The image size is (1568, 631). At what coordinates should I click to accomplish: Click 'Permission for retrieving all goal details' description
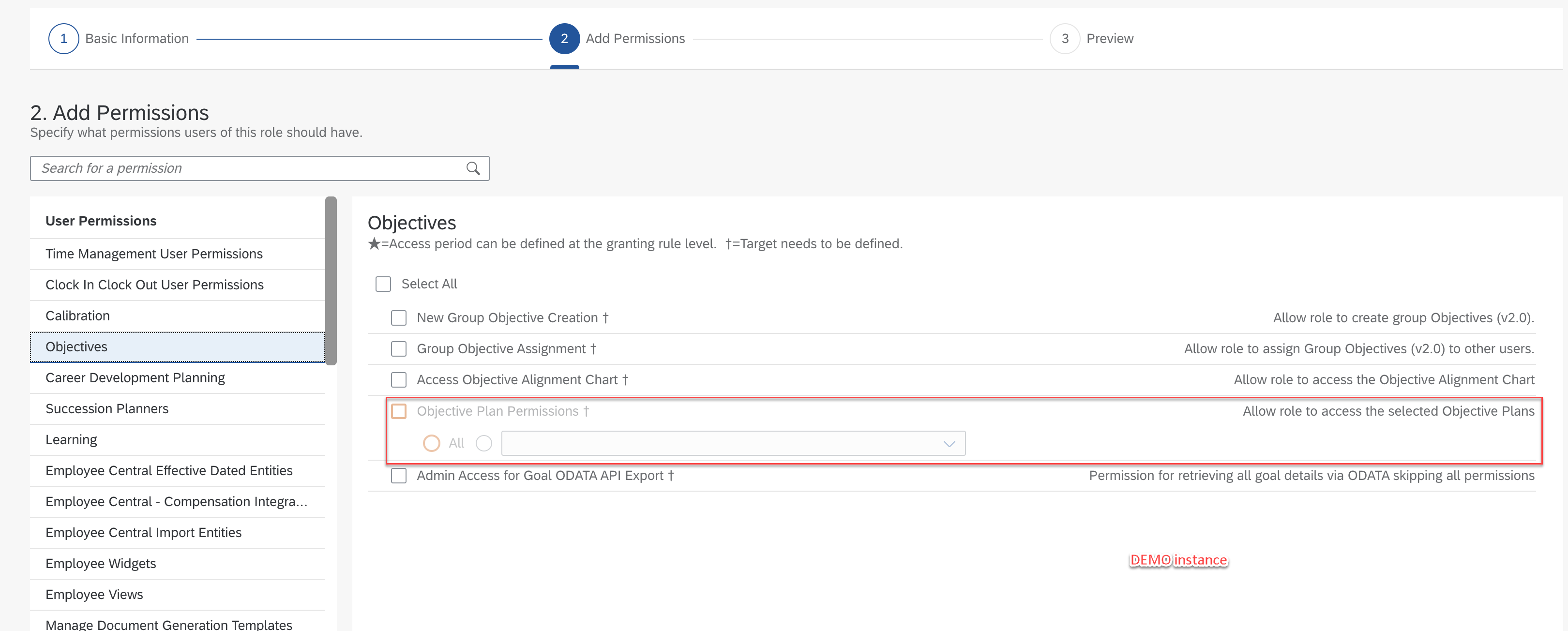click(1311, 477)
